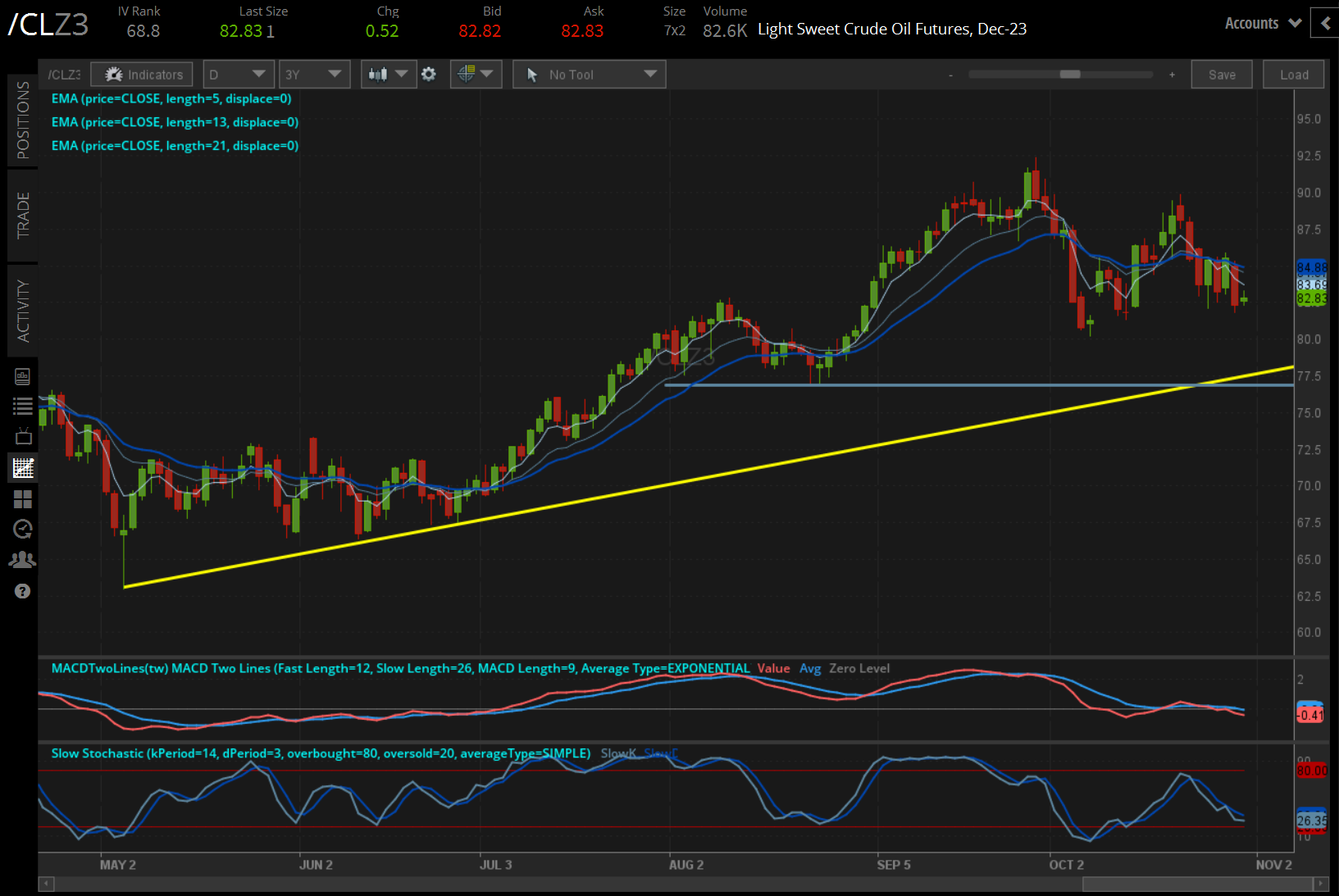This screenshot has width=1339, height=896.
Task: Open the grid layout icon in sidebar
Action: click(x=23, y=498)
